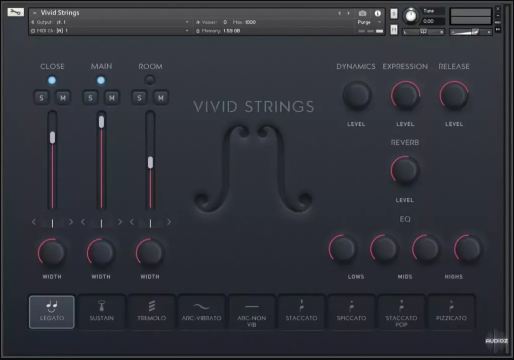The image size is (514, 360).
Task: Click the Vivid Strings instrument name
Action: coord(60,13)
